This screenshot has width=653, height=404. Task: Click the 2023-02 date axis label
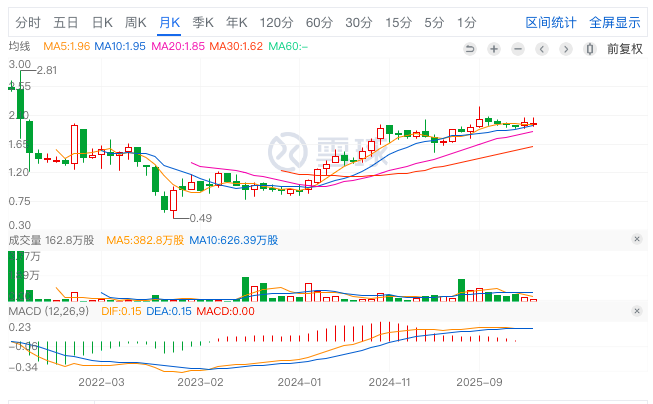[200, 382]
